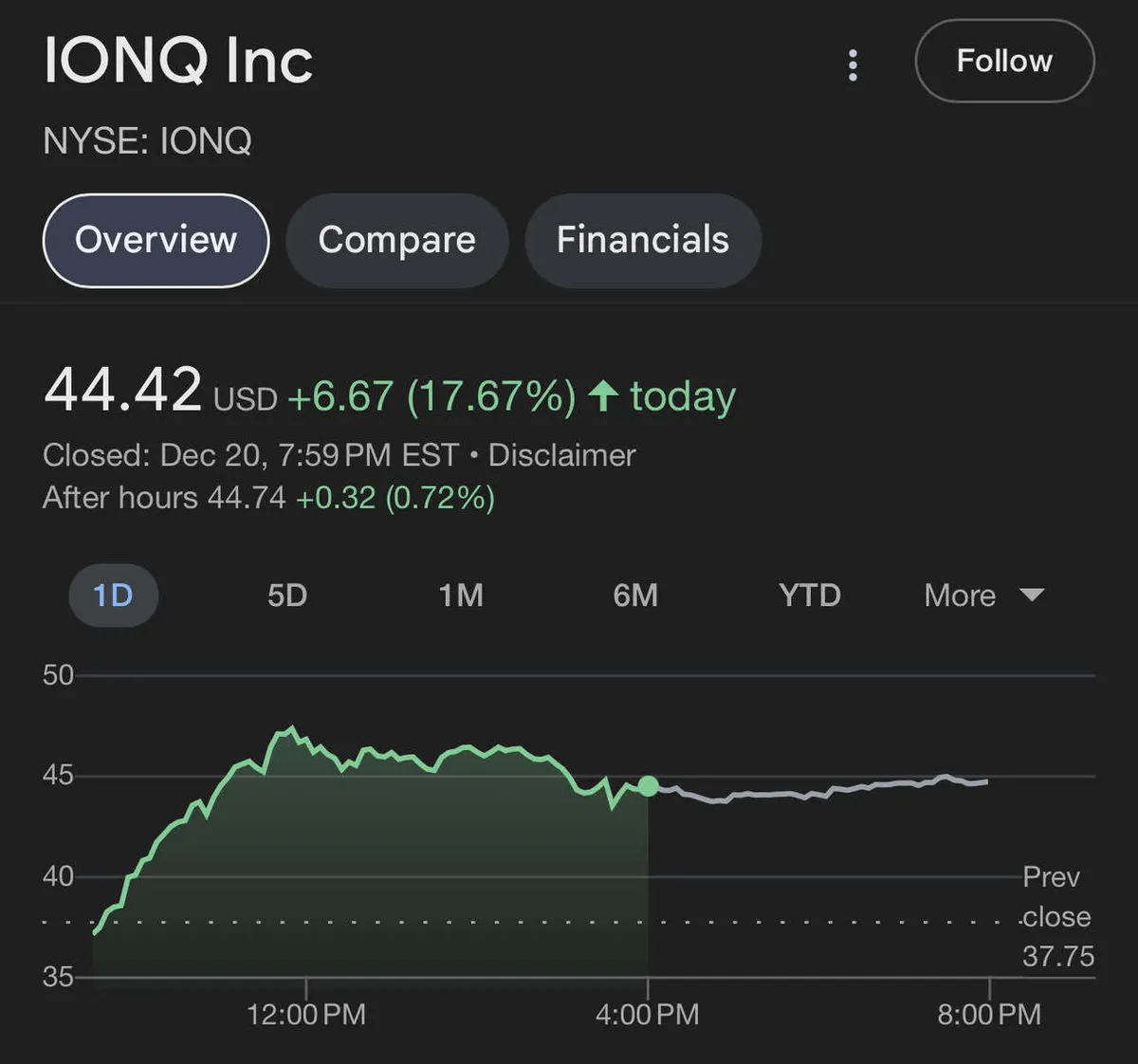Expand the More time ranges dropdown
The height and width of the screenshot is (1064, 1138).
983,596
